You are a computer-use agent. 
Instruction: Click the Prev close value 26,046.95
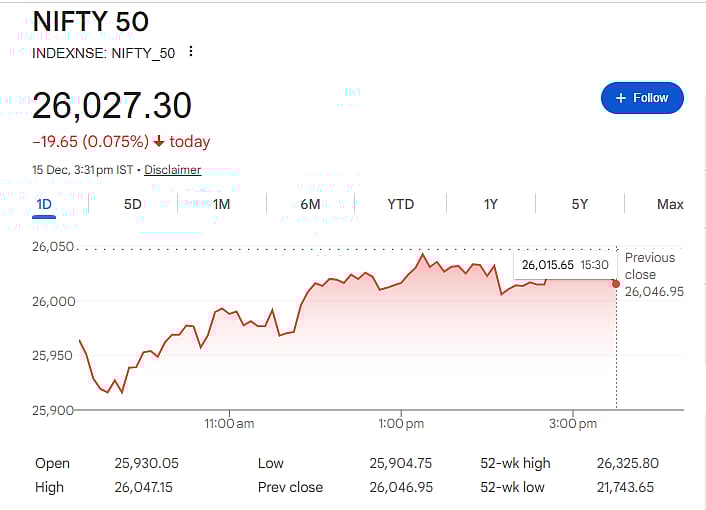click(400, 487)
